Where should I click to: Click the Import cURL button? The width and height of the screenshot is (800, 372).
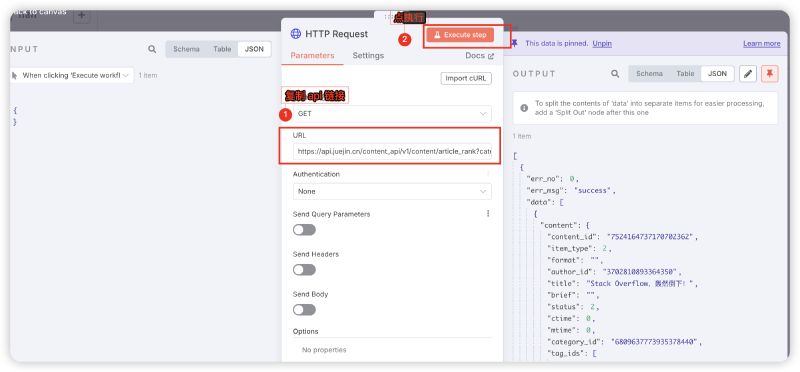(466, 78)
